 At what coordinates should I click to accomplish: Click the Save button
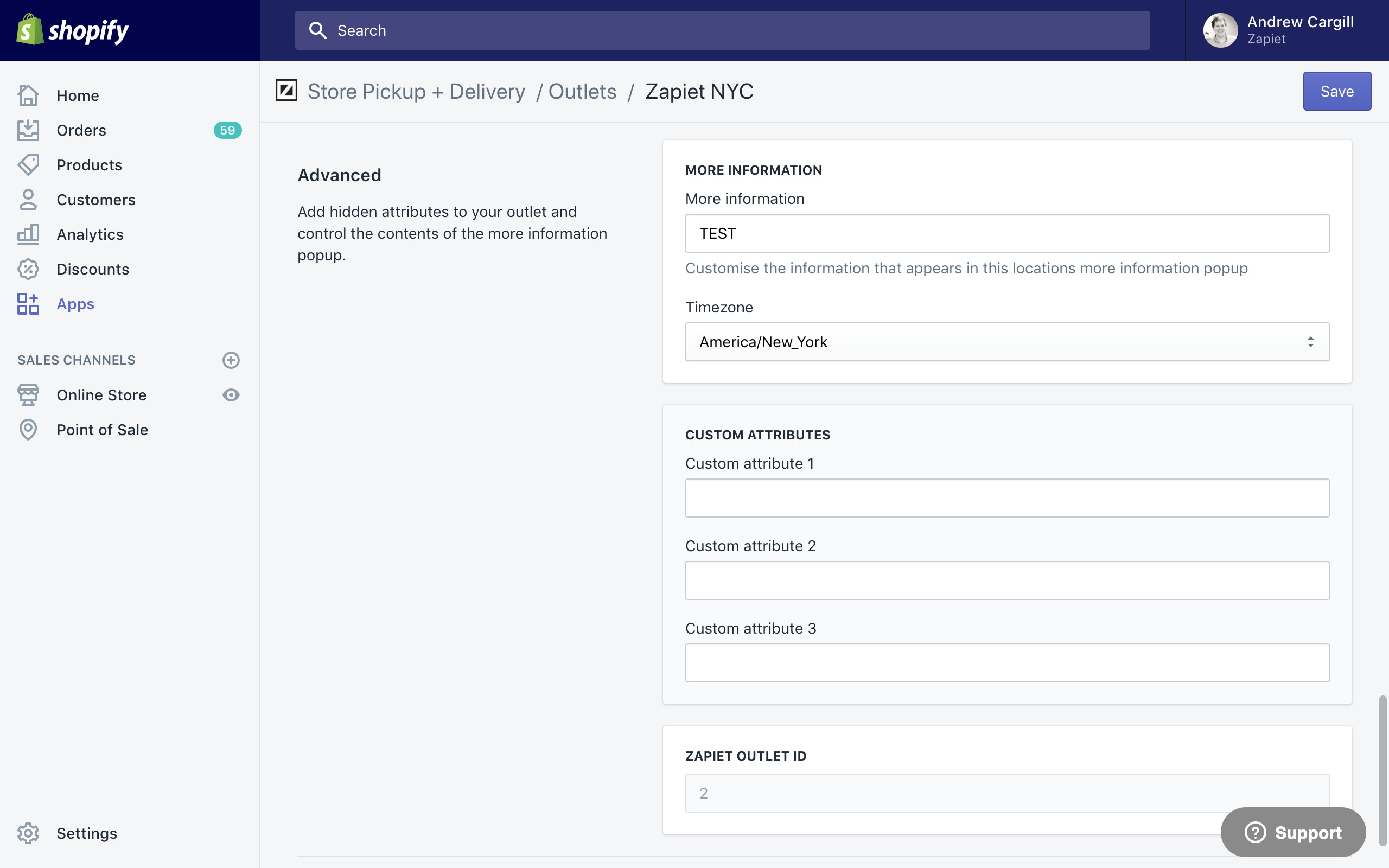1336,91
